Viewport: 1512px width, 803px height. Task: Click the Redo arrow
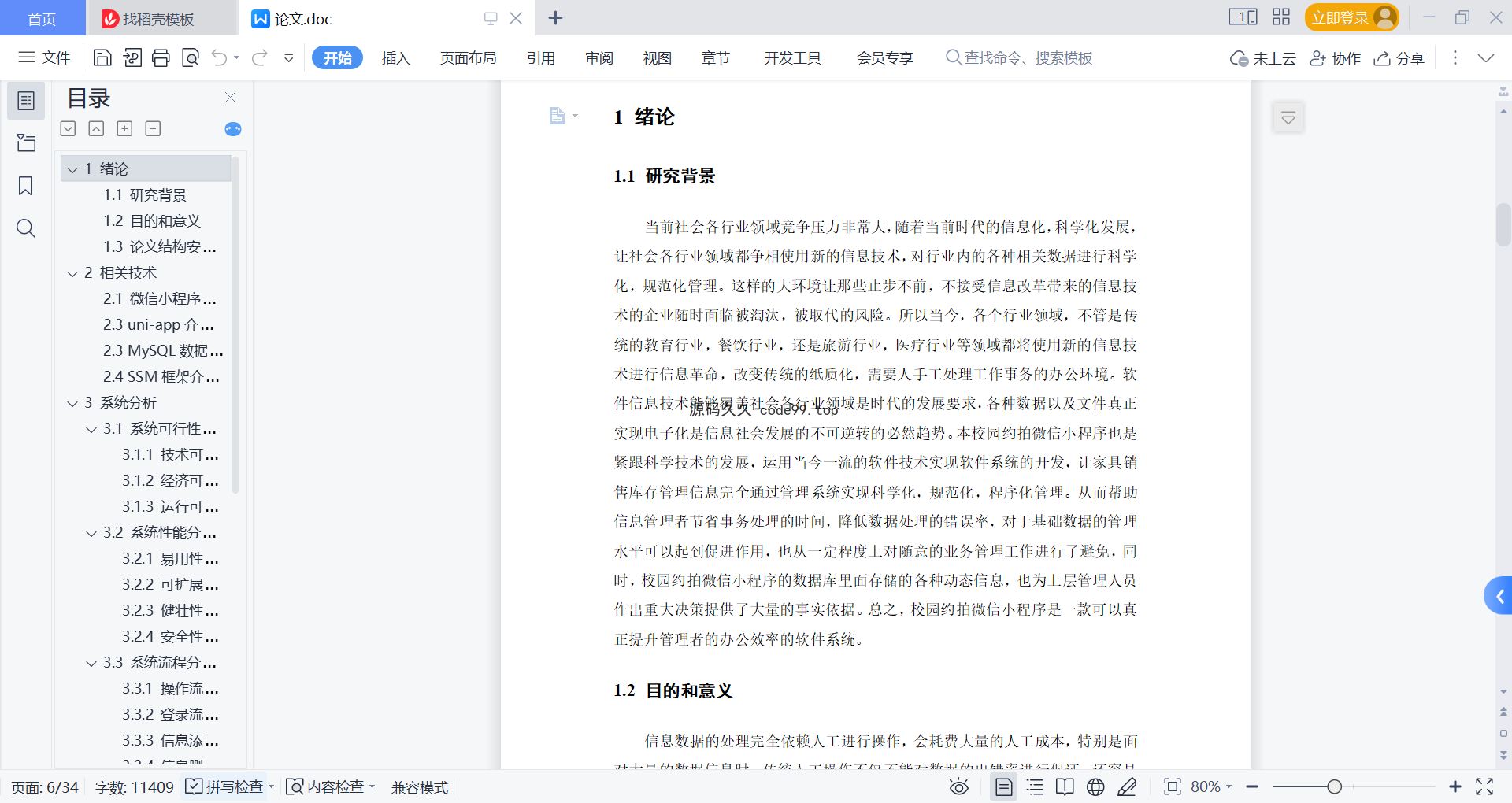click(x=260, y=57)
